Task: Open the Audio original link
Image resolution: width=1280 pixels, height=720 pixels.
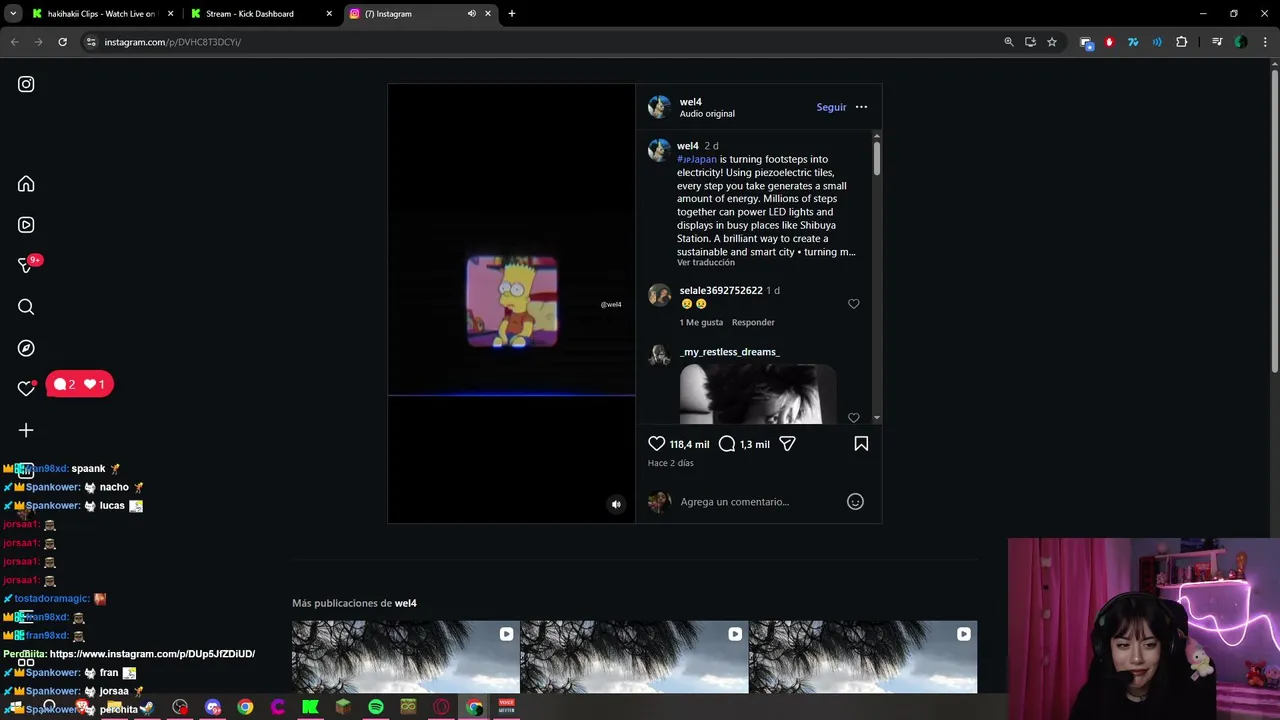Action: pyautogui.click(x=707, y=114)
